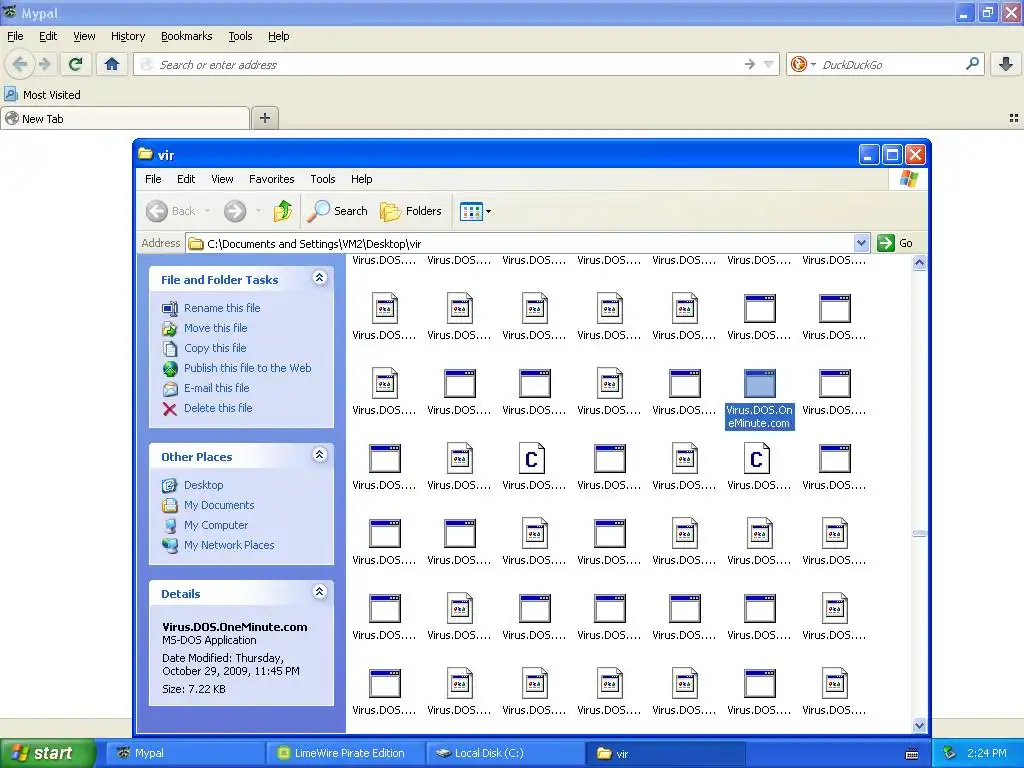Click the Explorer Back button
The height and width of the screenshot is (768, 1024).
[x=170, y=211]
